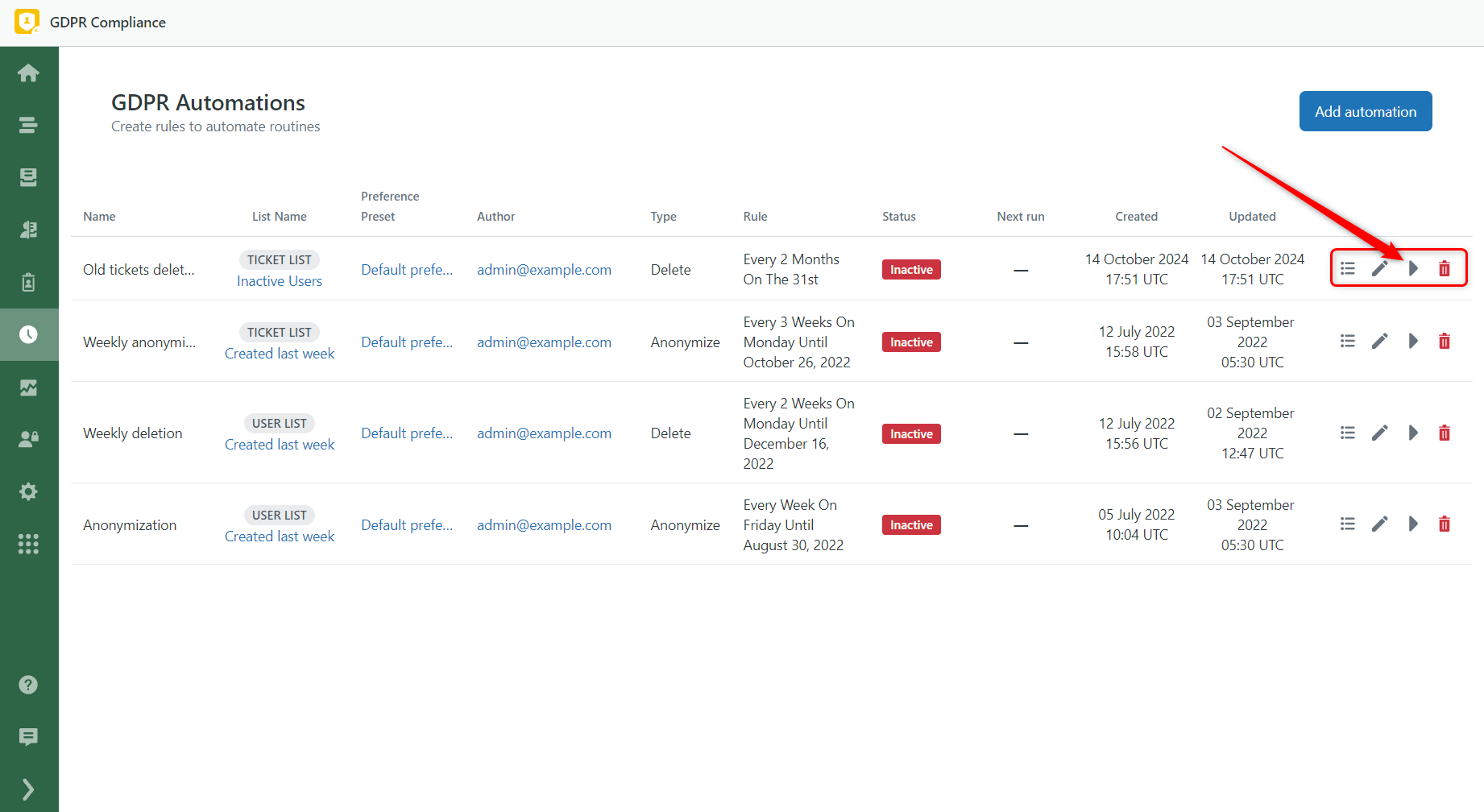Click admin@example.com in Old tickets row

tap(544, 270)
